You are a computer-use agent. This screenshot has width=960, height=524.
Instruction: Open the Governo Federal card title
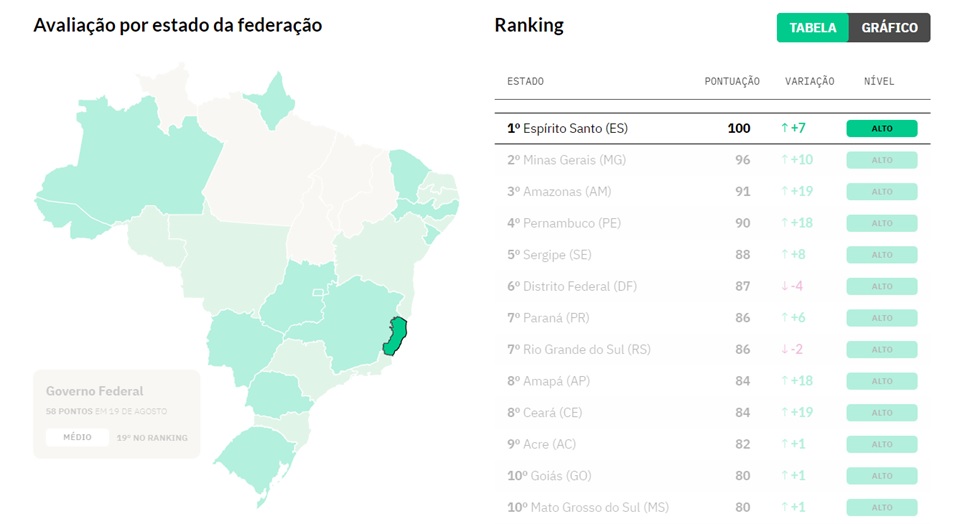[94, 391]
